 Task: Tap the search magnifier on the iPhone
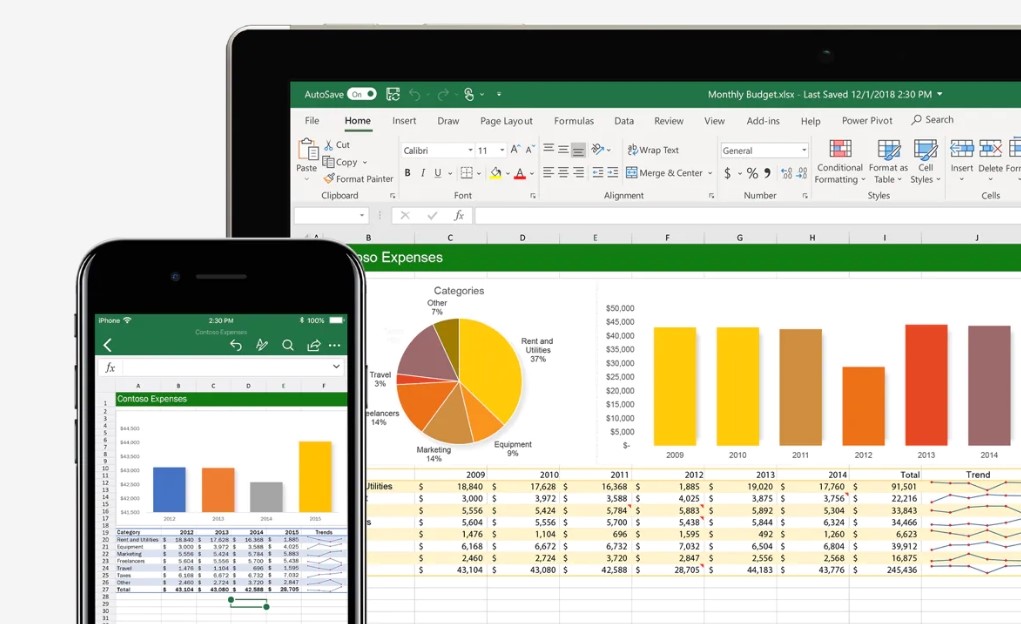[287, 345]
